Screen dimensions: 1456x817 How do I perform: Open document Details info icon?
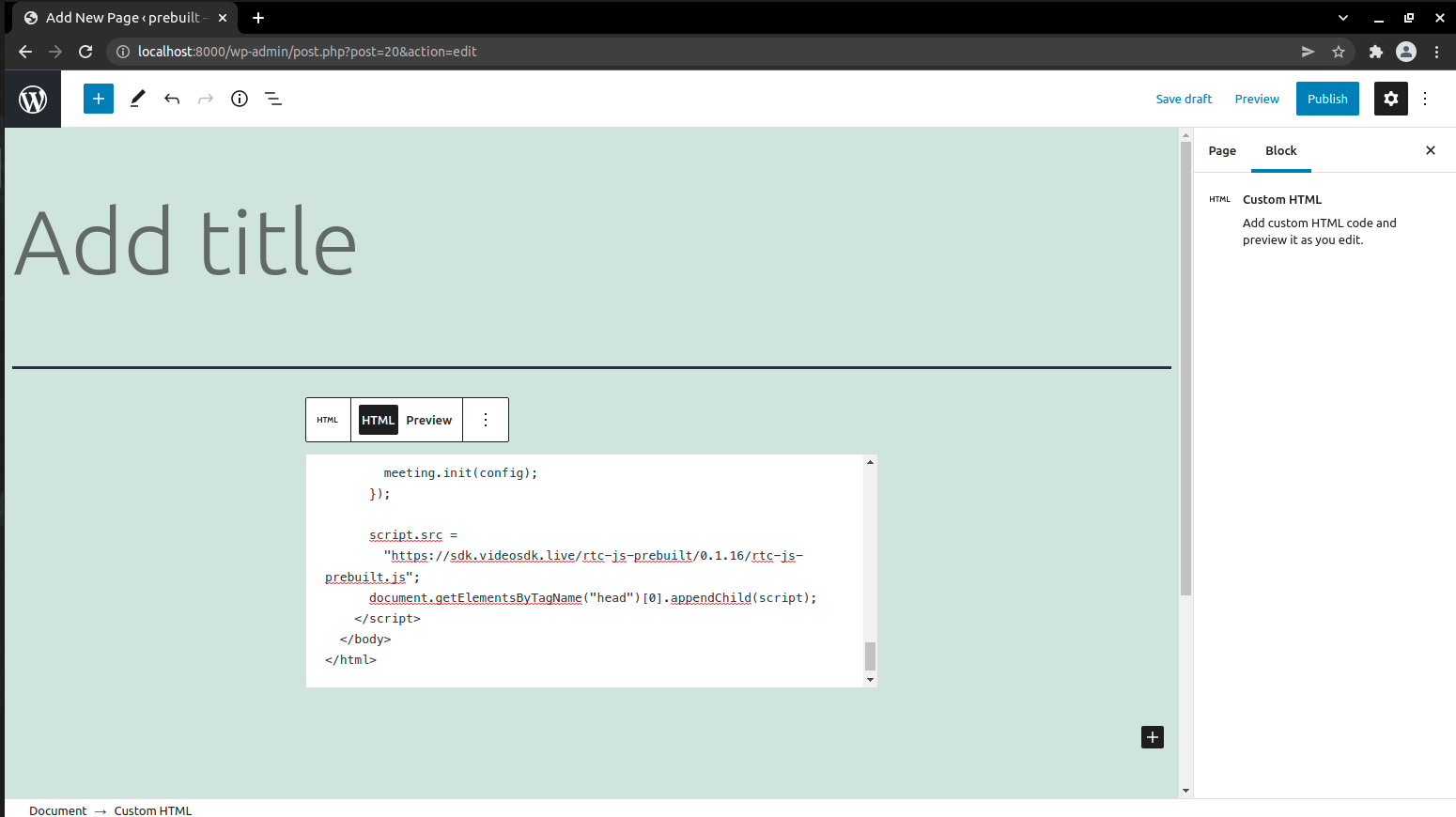click(x=240, y=99)
